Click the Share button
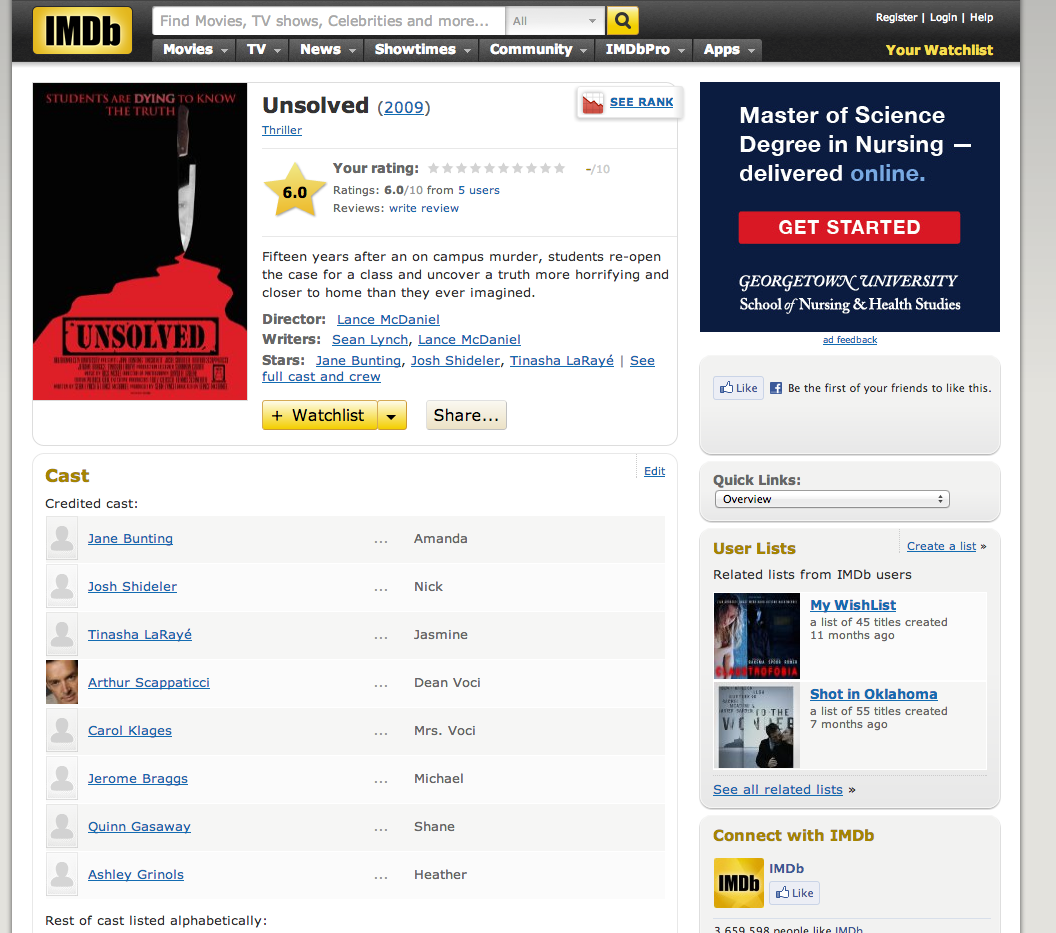This screenshot has width=1056, height=933. point(466,416)
